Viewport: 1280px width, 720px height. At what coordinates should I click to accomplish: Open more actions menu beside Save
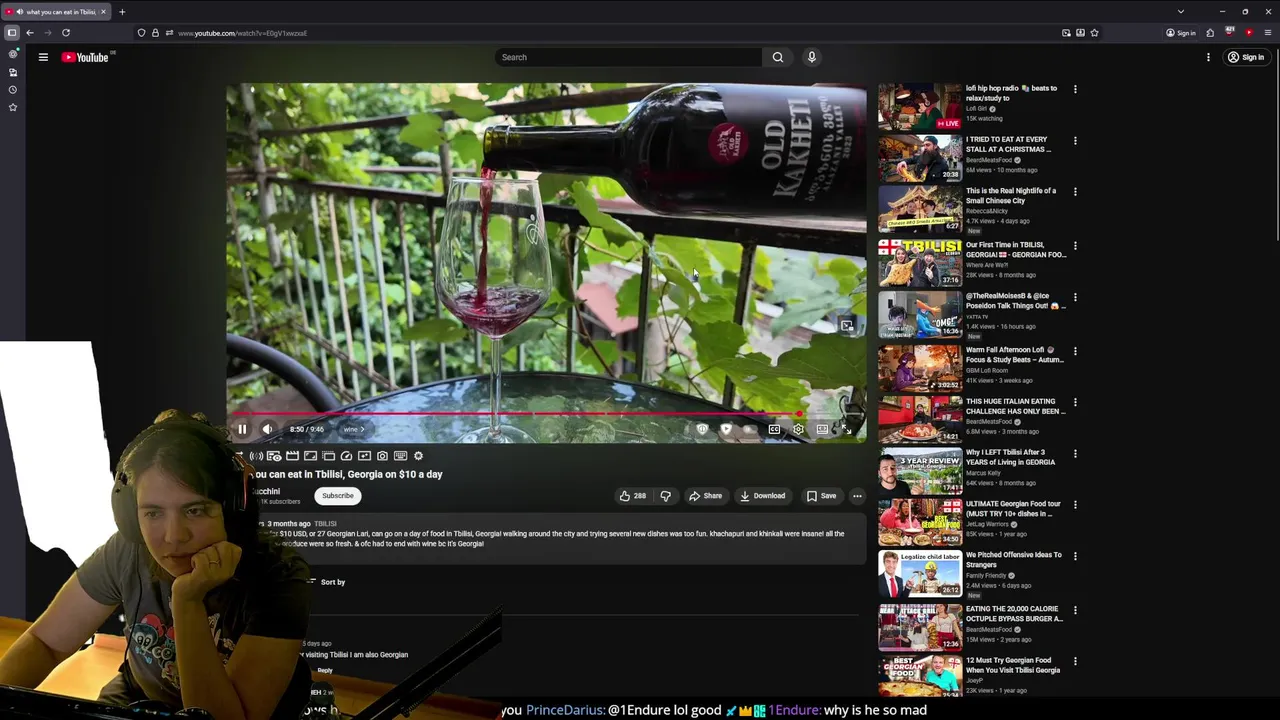click(x=857, y=496)
